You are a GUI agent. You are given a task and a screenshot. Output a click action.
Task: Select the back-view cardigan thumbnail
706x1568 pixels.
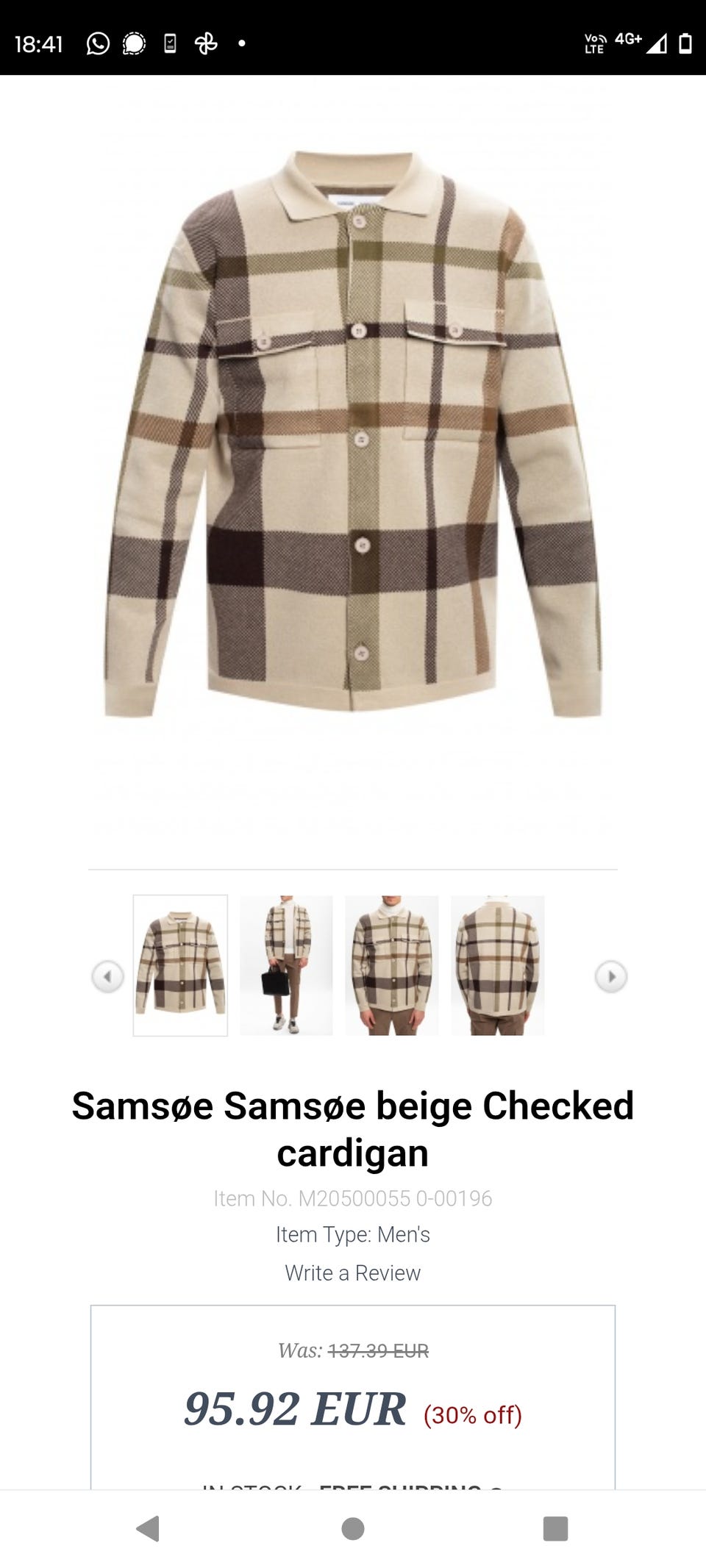498,965
